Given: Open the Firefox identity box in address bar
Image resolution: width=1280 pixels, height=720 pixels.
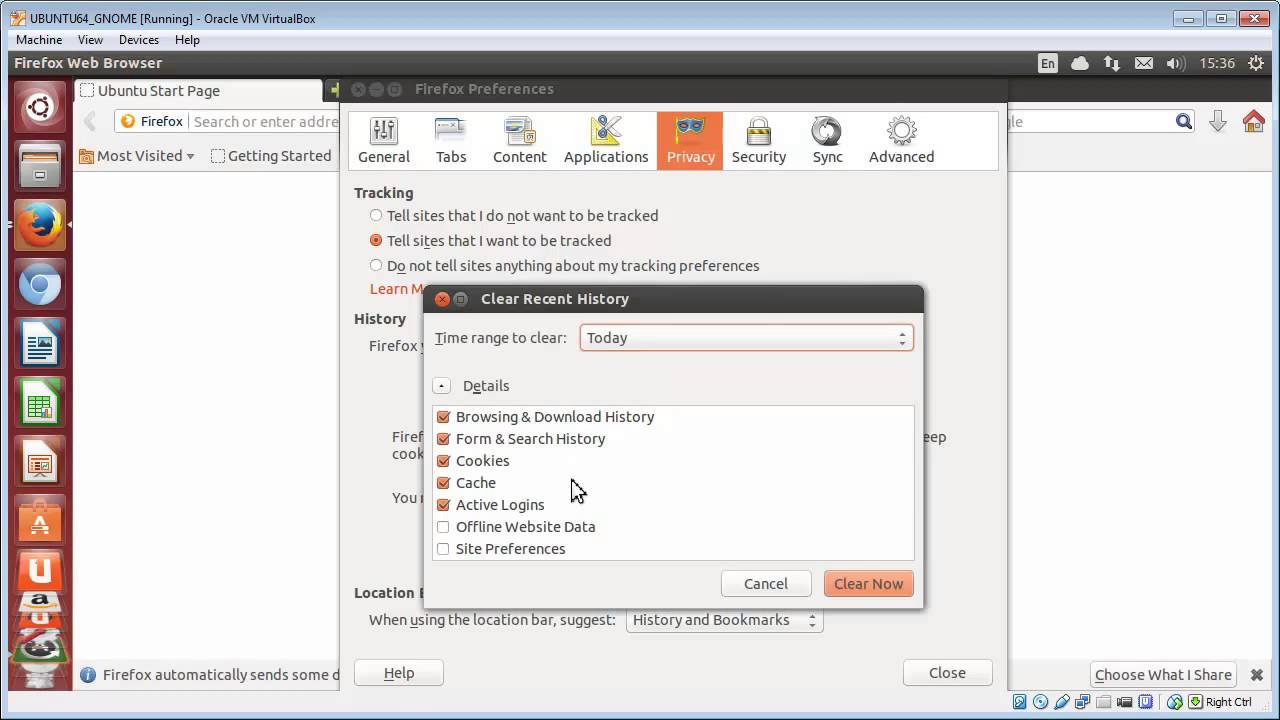Looking at the screenshot, I should point(152,122).
